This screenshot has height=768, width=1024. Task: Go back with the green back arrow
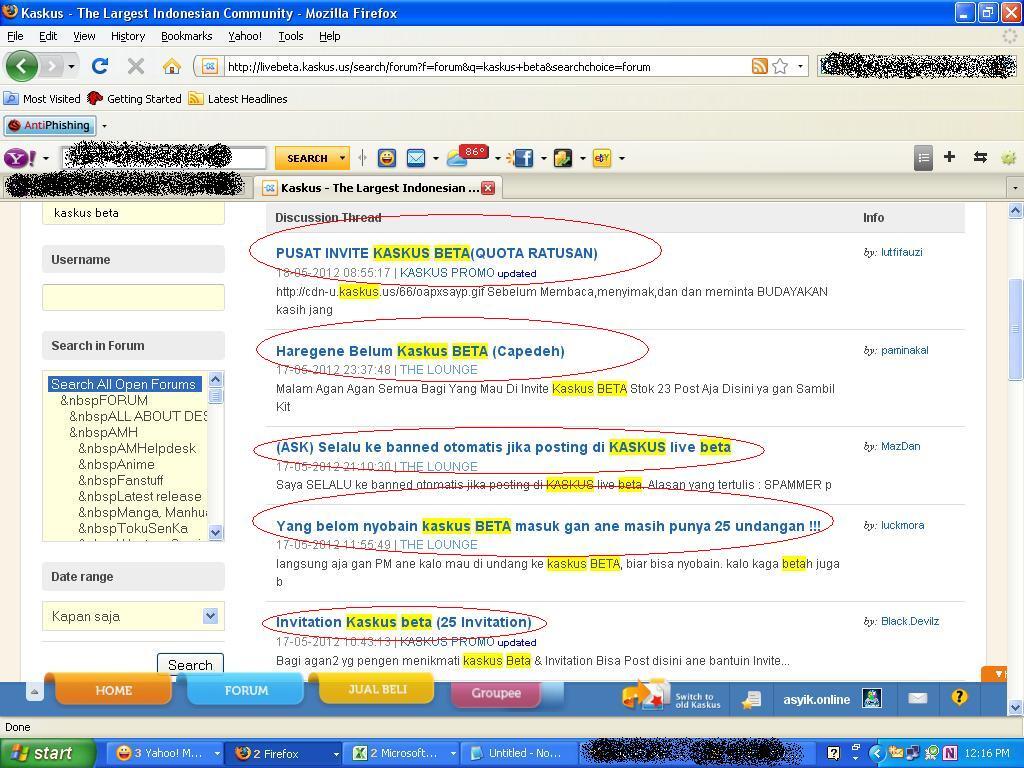[x=22, y=66]
